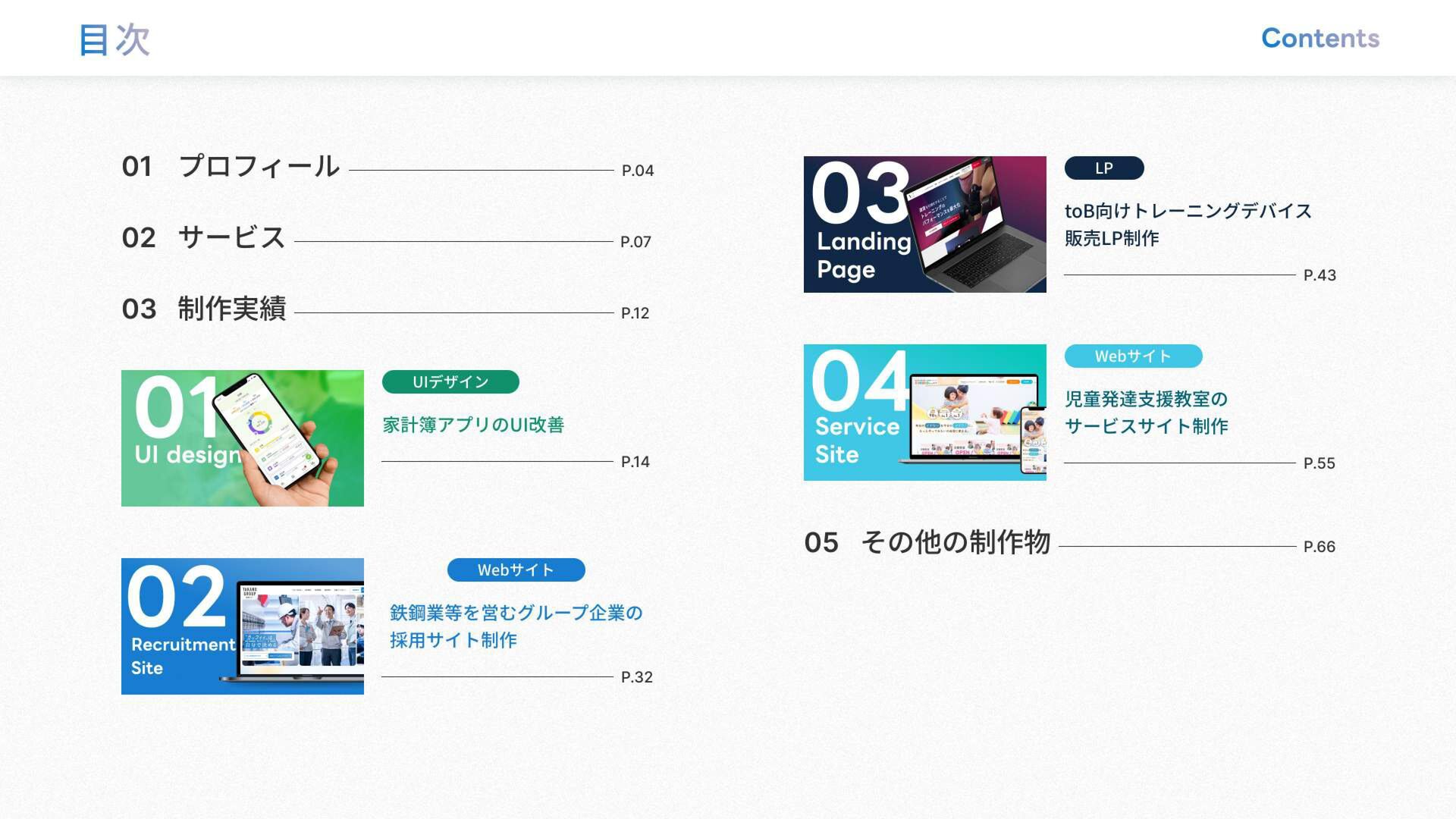Click the 01 UI design thumbnail
Screen dimensions: 1456x819
coord(242,438)
